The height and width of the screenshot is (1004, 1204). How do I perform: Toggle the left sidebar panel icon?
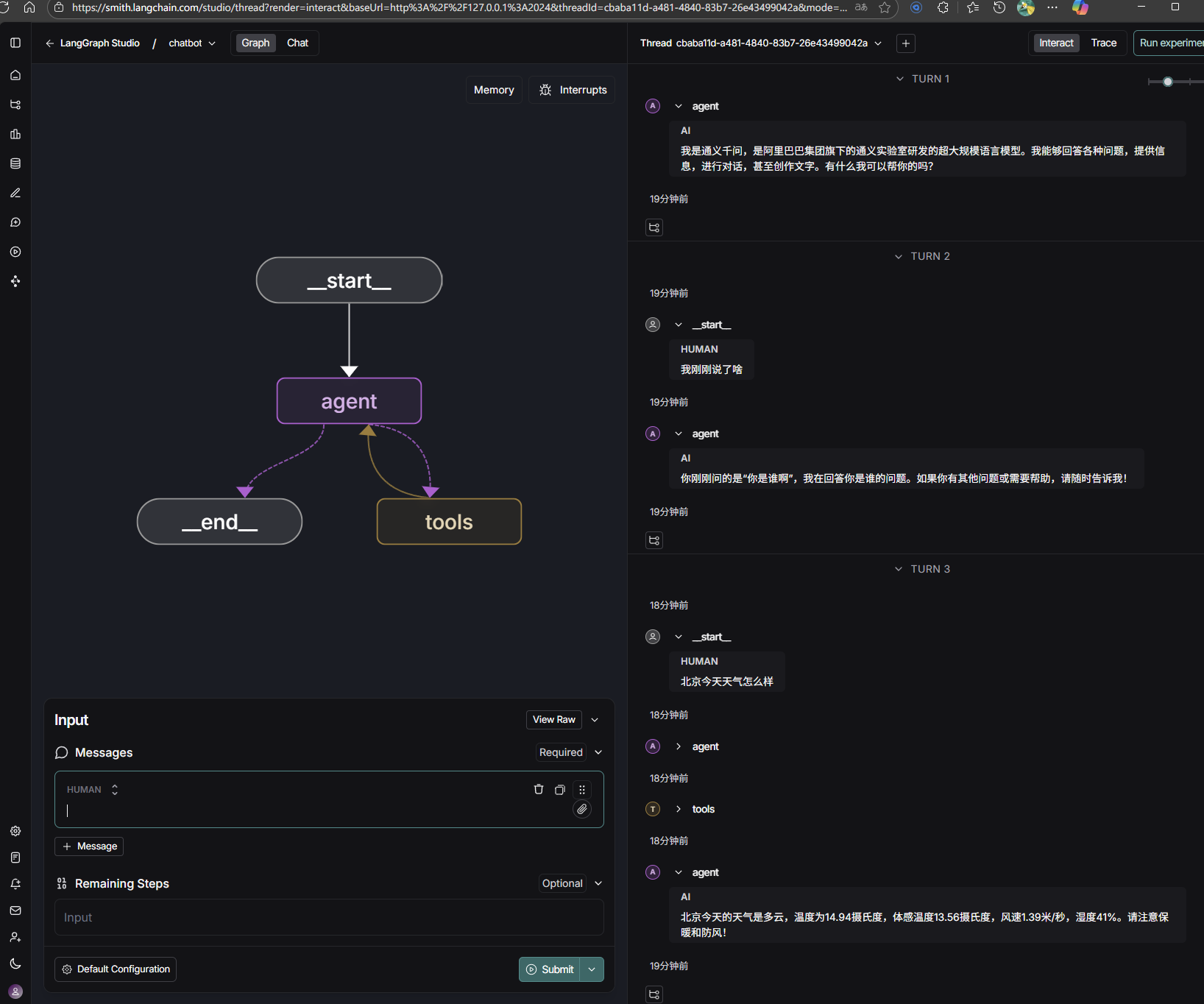point(15,43)
